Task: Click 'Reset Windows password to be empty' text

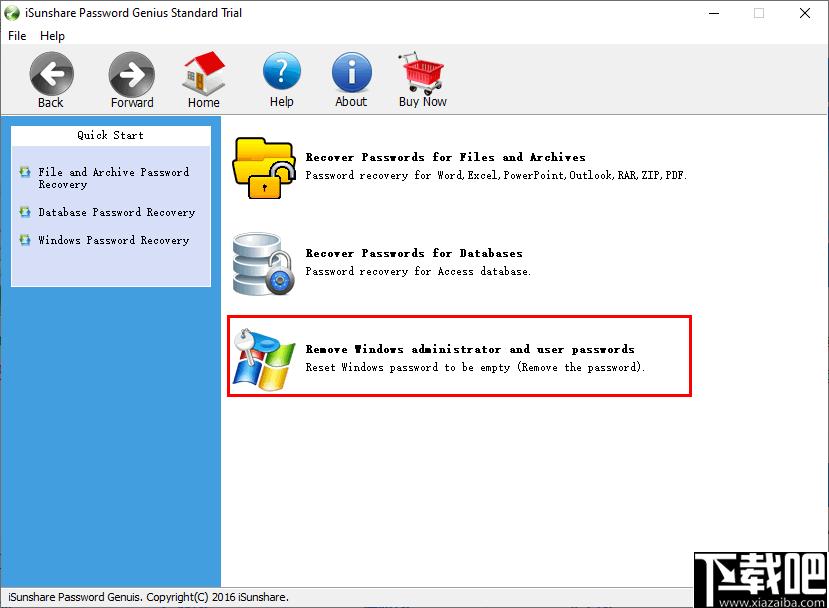Action: pos(475,367)
